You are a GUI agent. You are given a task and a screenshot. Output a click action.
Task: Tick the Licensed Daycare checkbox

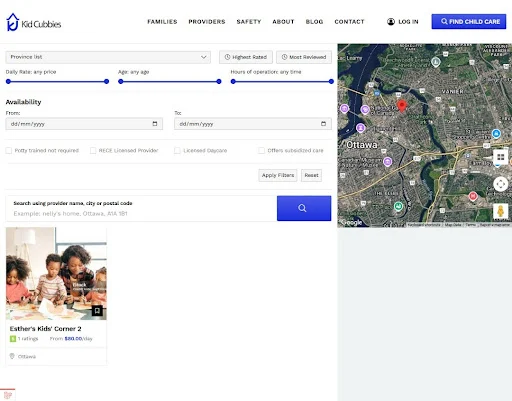point(177,150)
